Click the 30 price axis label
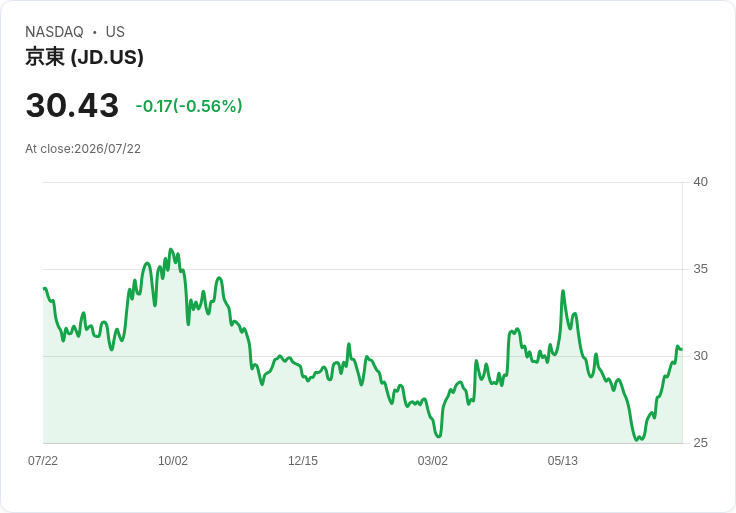The height and width of the screenshot is (513, 736). 700,356
